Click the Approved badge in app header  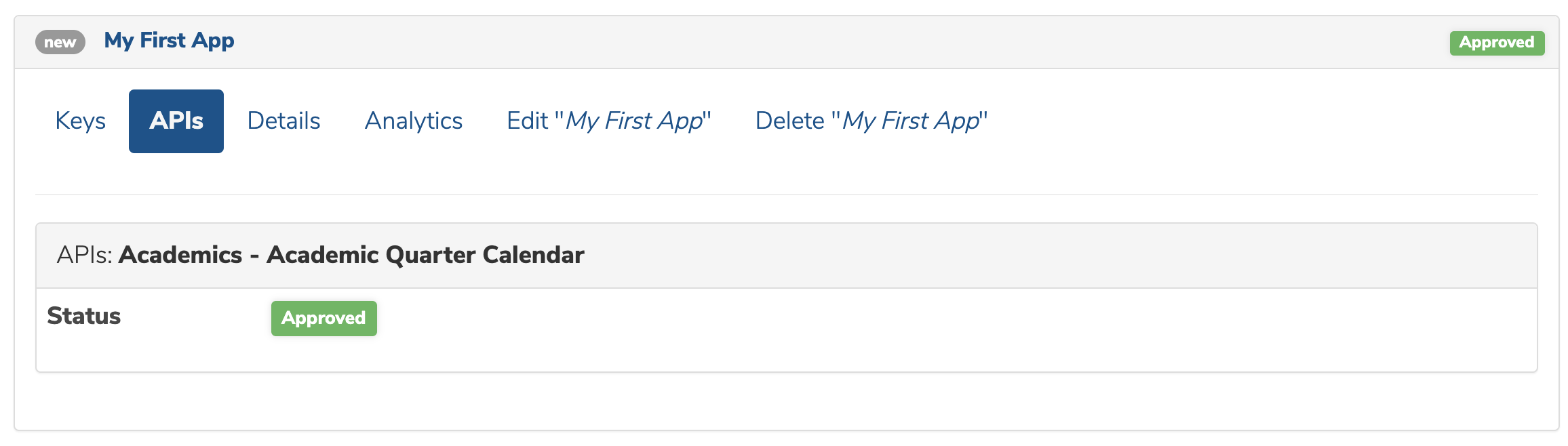coord(1497,43)
